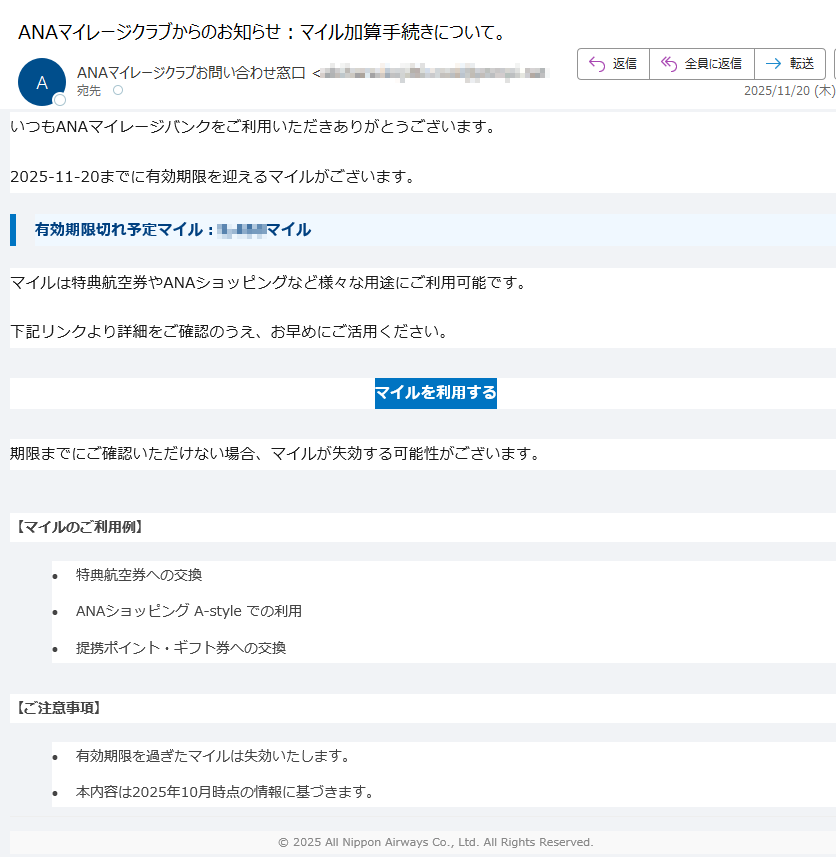Click the recipient status circle beside 宛先
836x857 pixels.
(x=118, y=91)
